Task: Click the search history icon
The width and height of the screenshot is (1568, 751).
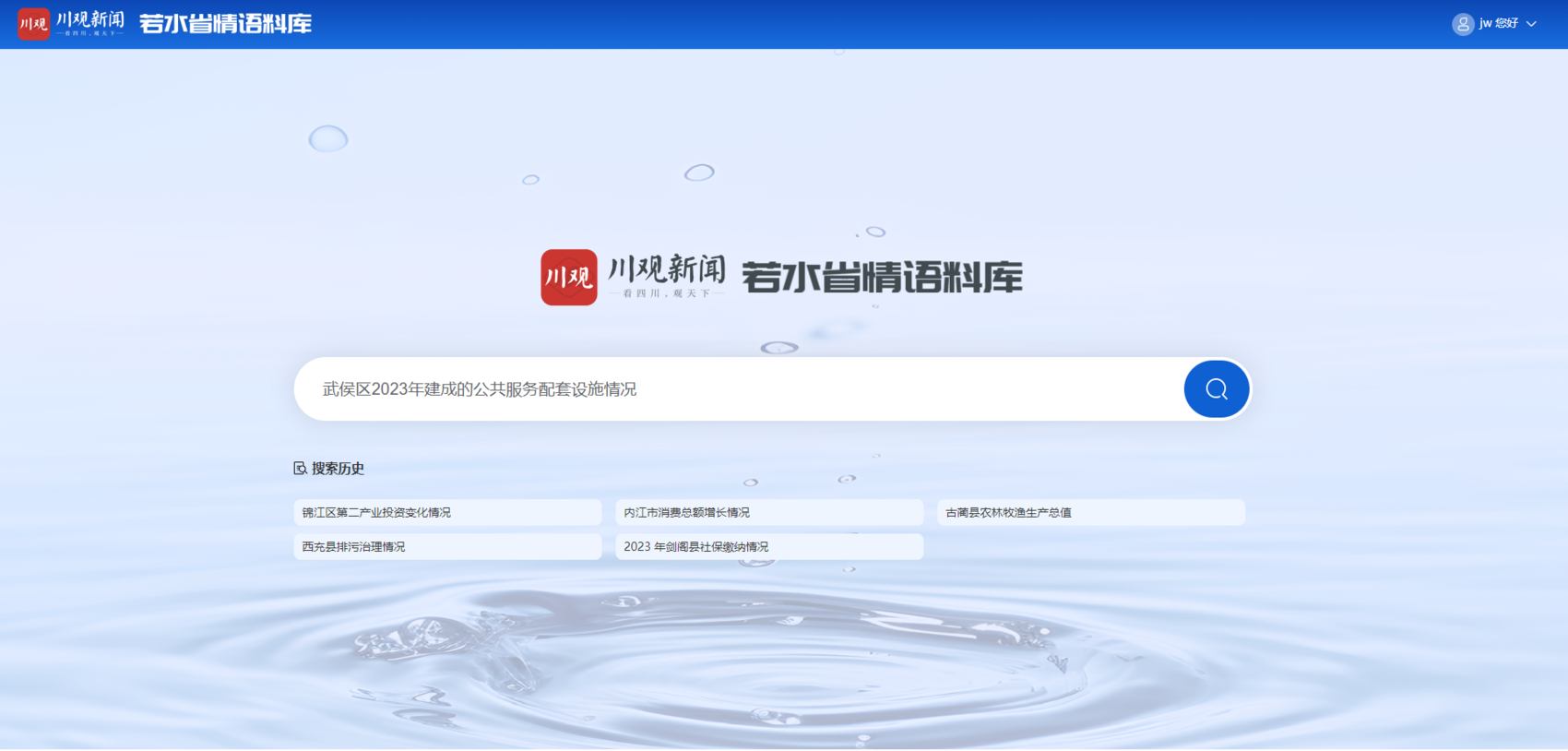Action: pyautogui.click(x=300, y=469)
